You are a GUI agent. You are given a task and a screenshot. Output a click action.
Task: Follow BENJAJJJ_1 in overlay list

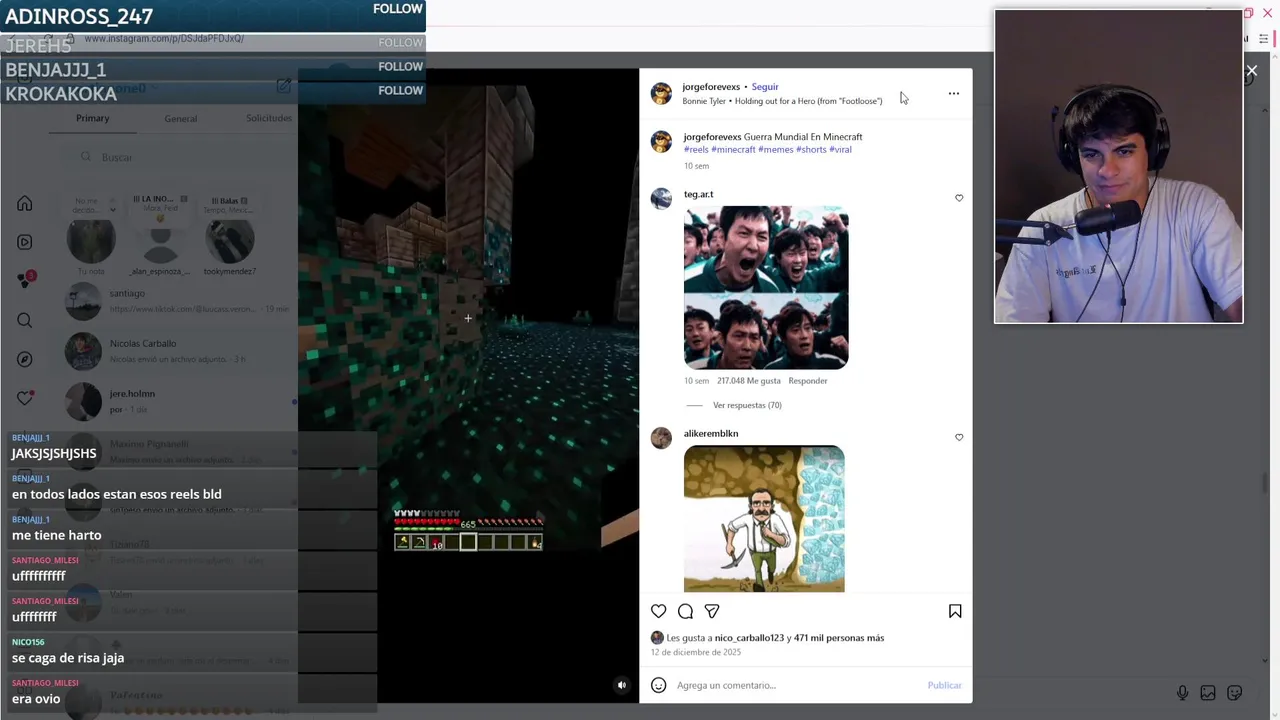click(400, 67)
